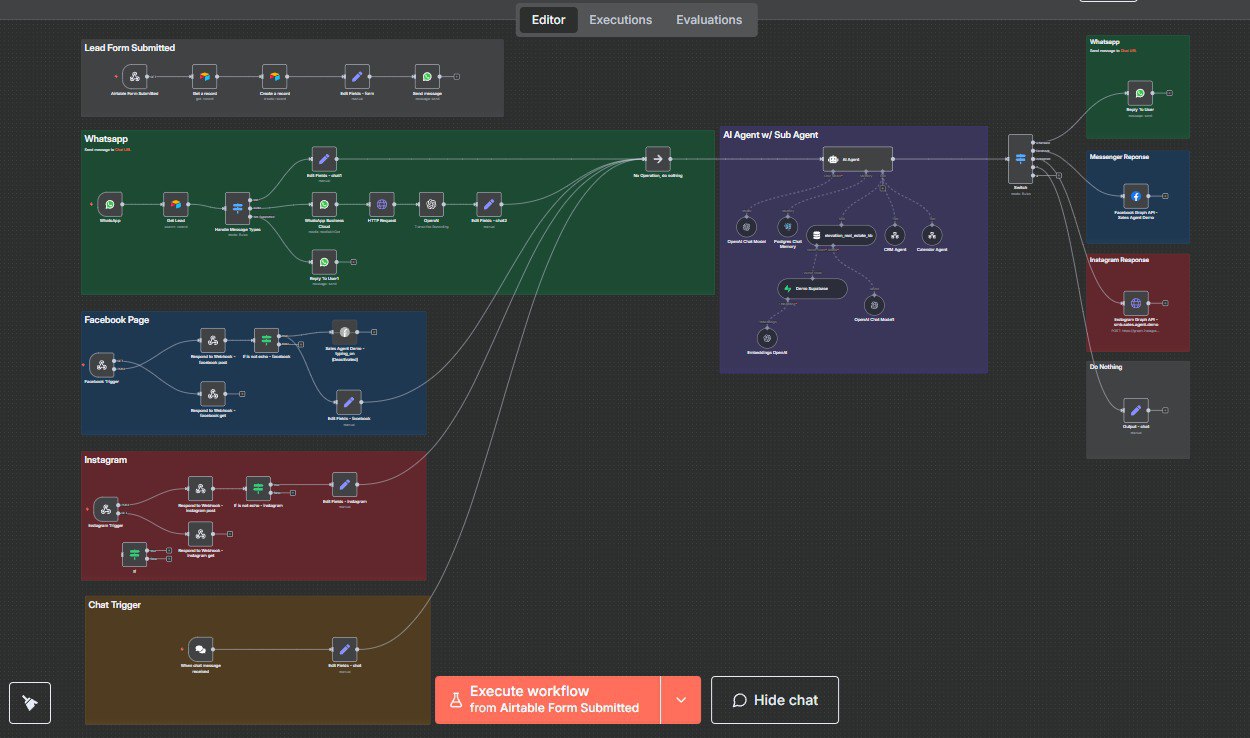Viewport: 1250px width, 738px height.
Task: Open the Edit Fields - chat2 node
Action: point(488,205)
